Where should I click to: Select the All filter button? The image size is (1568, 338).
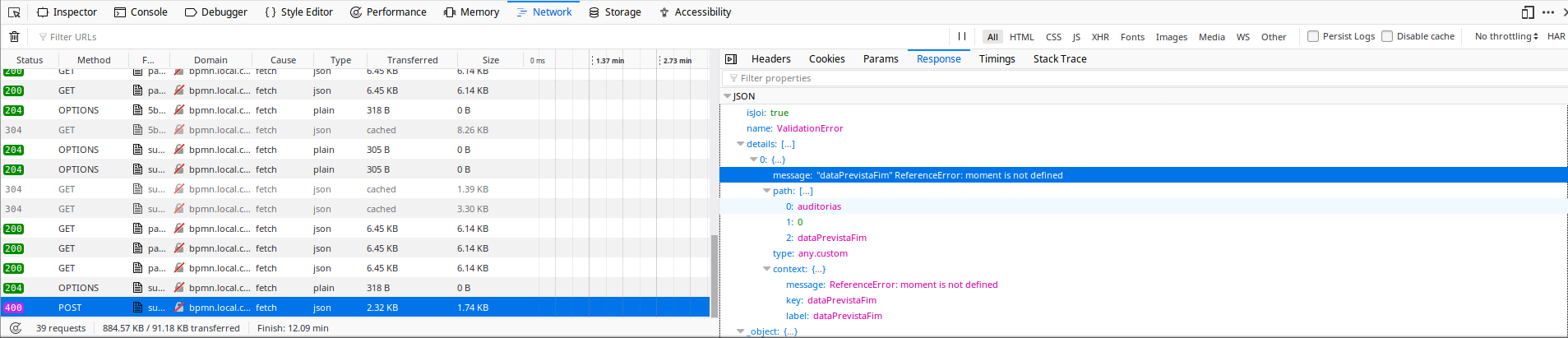coord(992,37)
